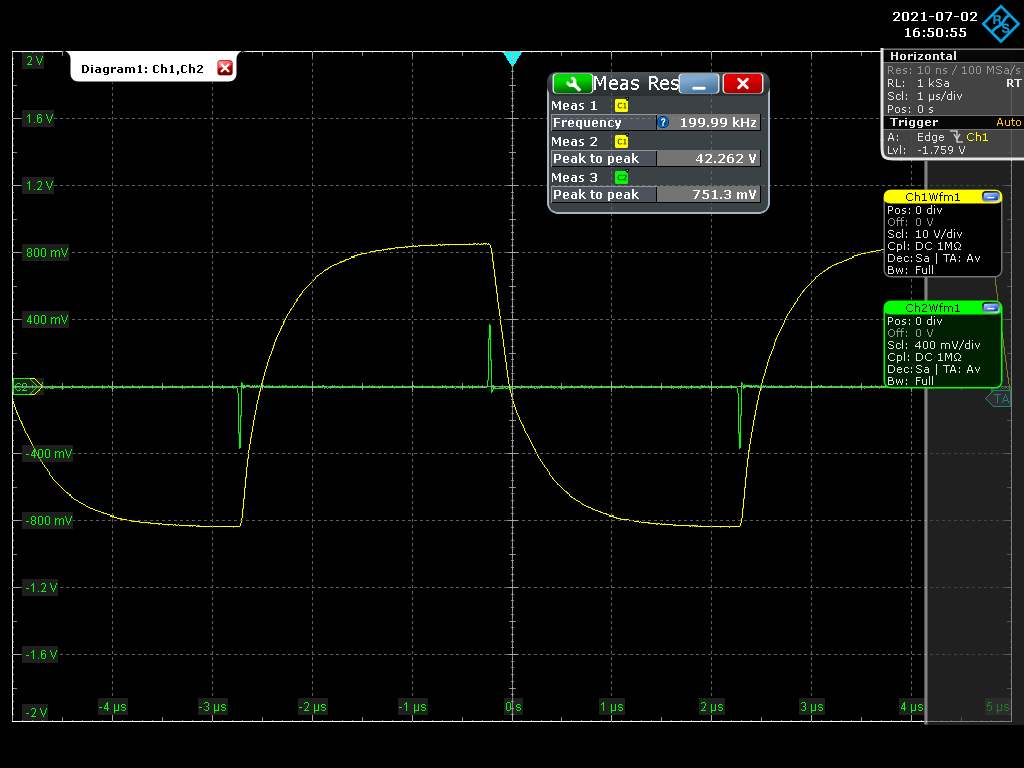
Task: Select the green Ch2Wfm1 channel label
Action: (x=932, y=308)
